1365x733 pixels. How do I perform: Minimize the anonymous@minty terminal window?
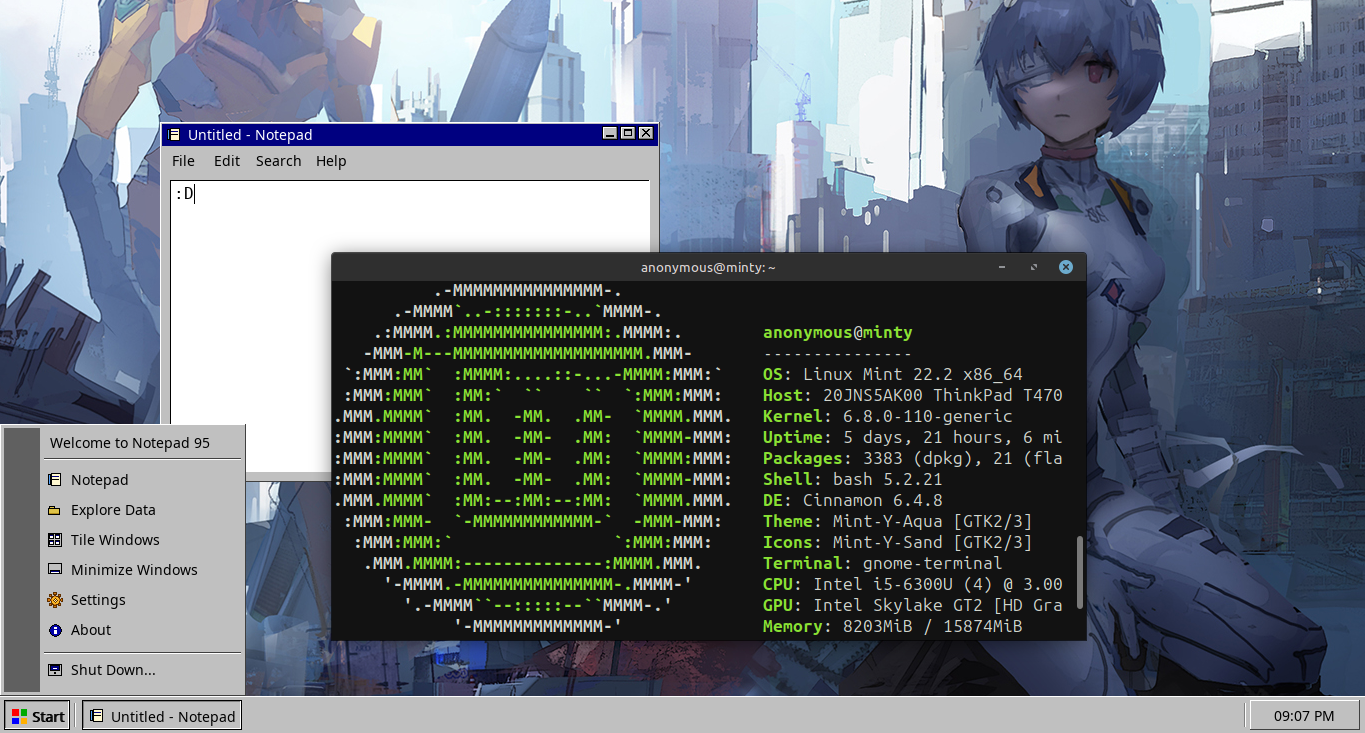1003,267
